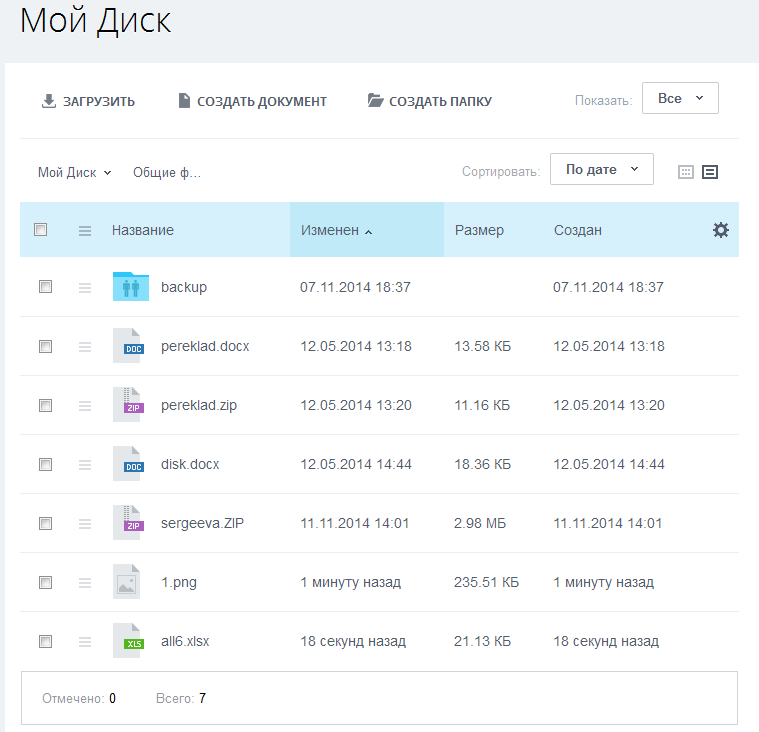This screenshot has width=759, height=732.
Task: Check the 1.png checkbox
Action: 46,582
